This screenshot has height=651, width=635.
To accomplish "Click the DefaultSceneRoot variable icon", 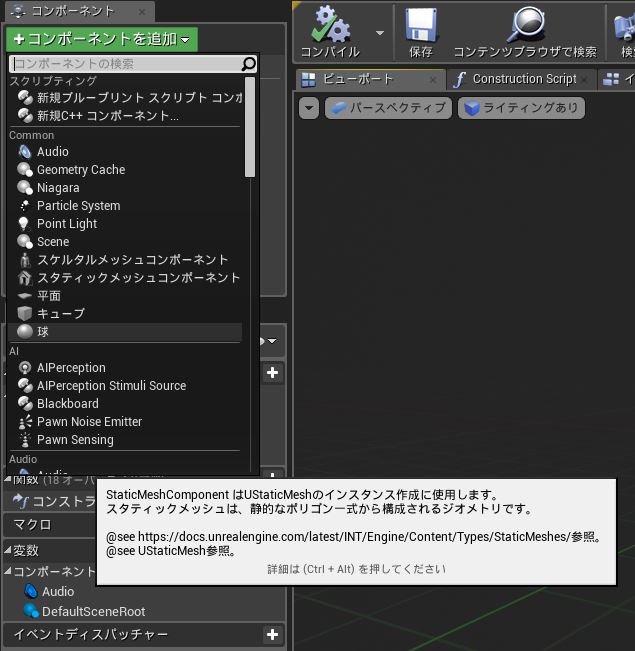I will [31, 611].
